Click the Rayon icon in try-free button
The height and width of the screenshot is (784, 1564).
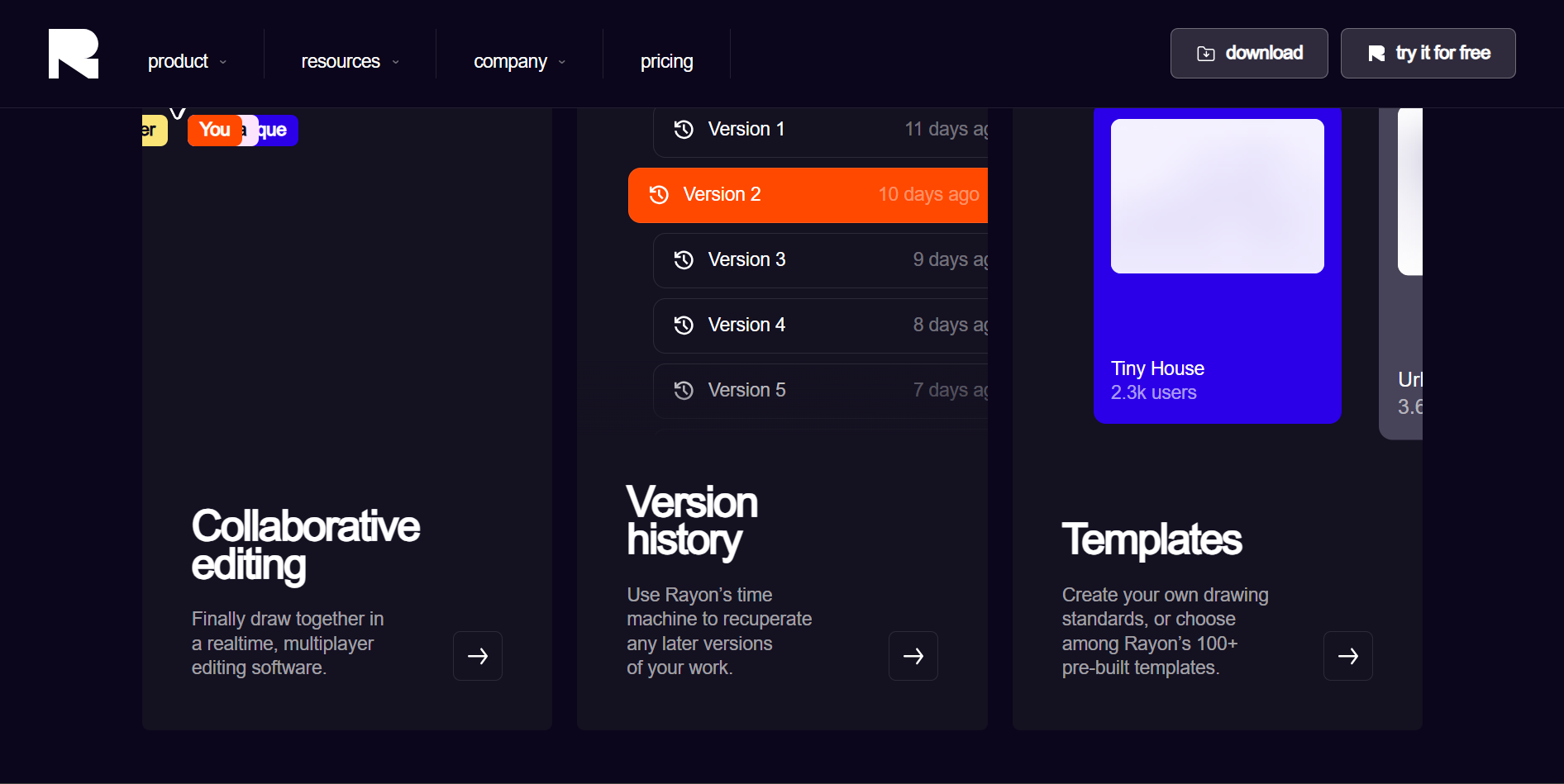coord(1376,54)
